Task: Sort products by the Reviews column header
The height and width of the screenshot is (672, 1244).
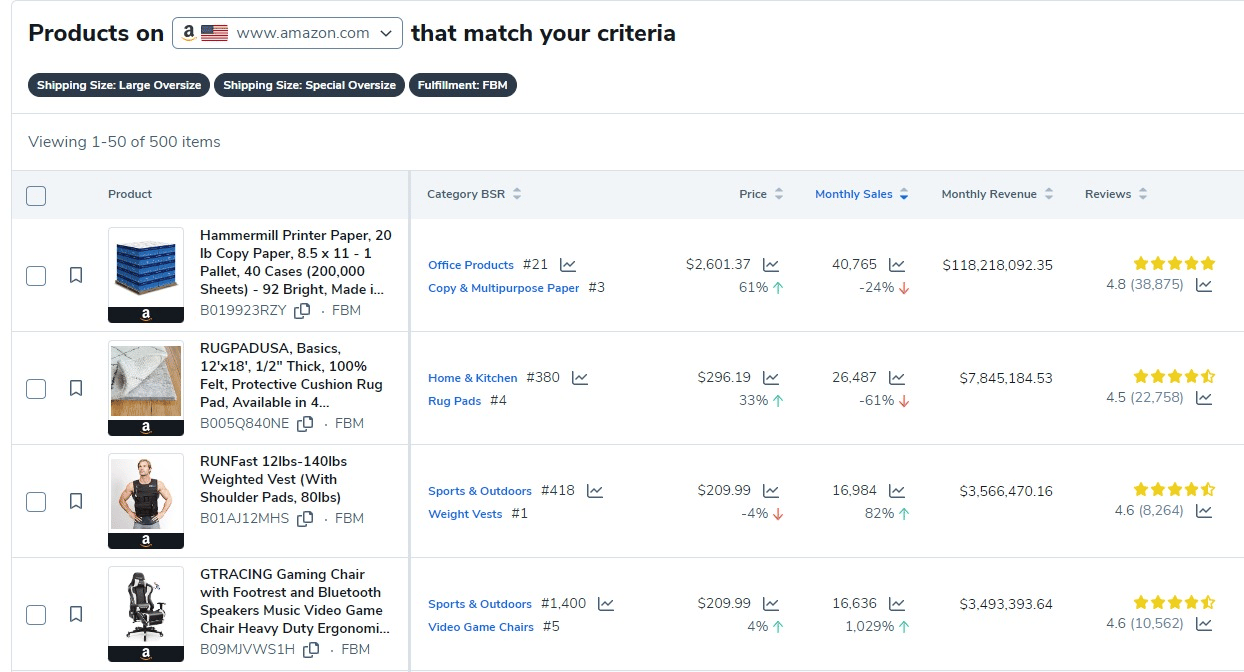Action: click(1116, 194)
